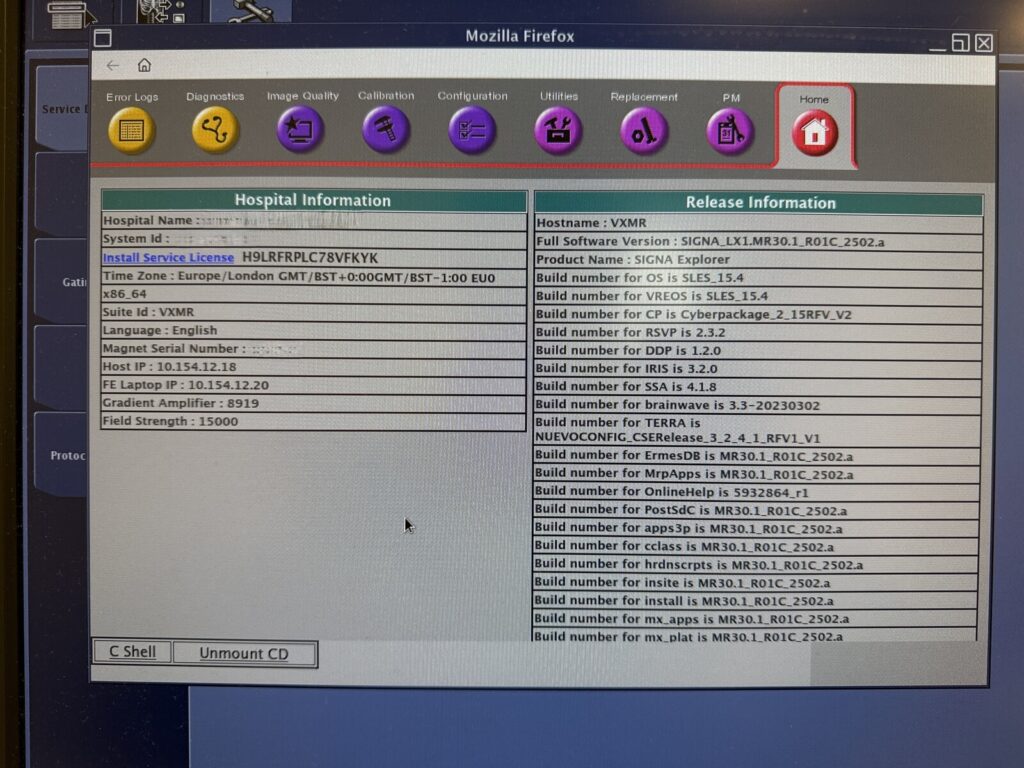This screenshot has width=1024, height=768.
Task: Click the Install Service License link
Action: point(168,257)
